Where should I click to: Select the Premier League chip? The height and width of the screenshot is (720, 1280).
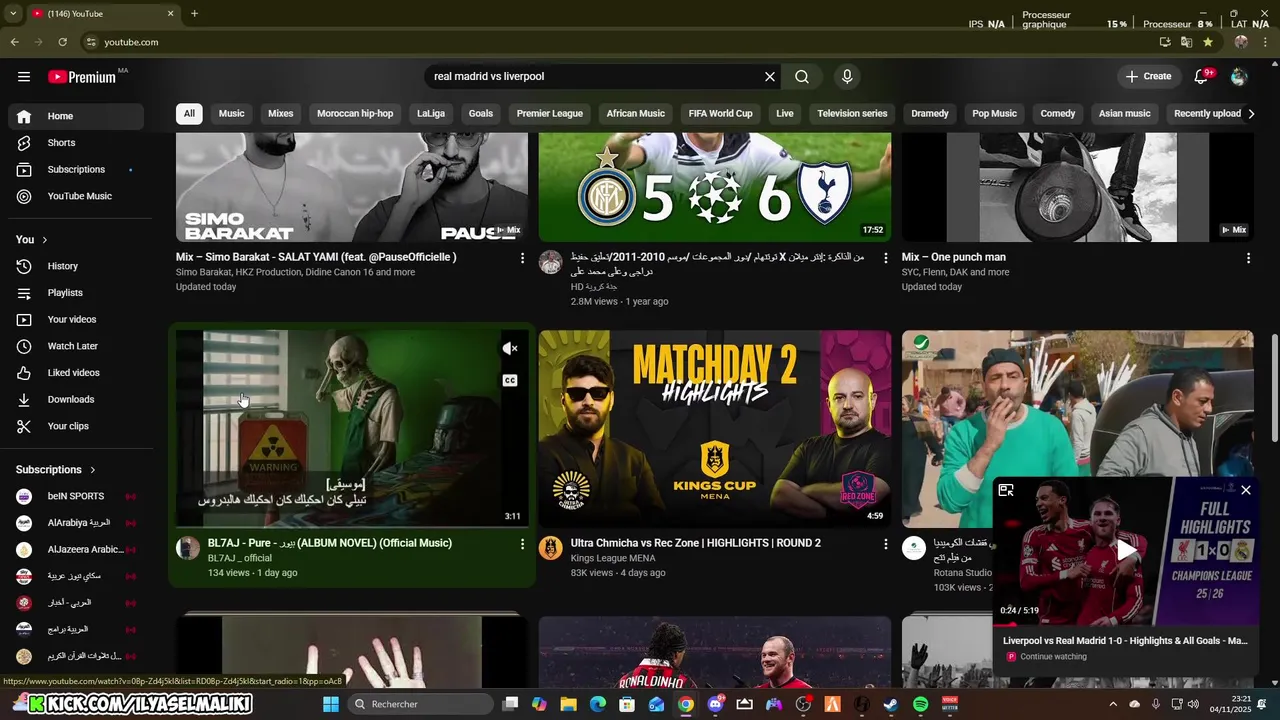[x=549, y=114]
